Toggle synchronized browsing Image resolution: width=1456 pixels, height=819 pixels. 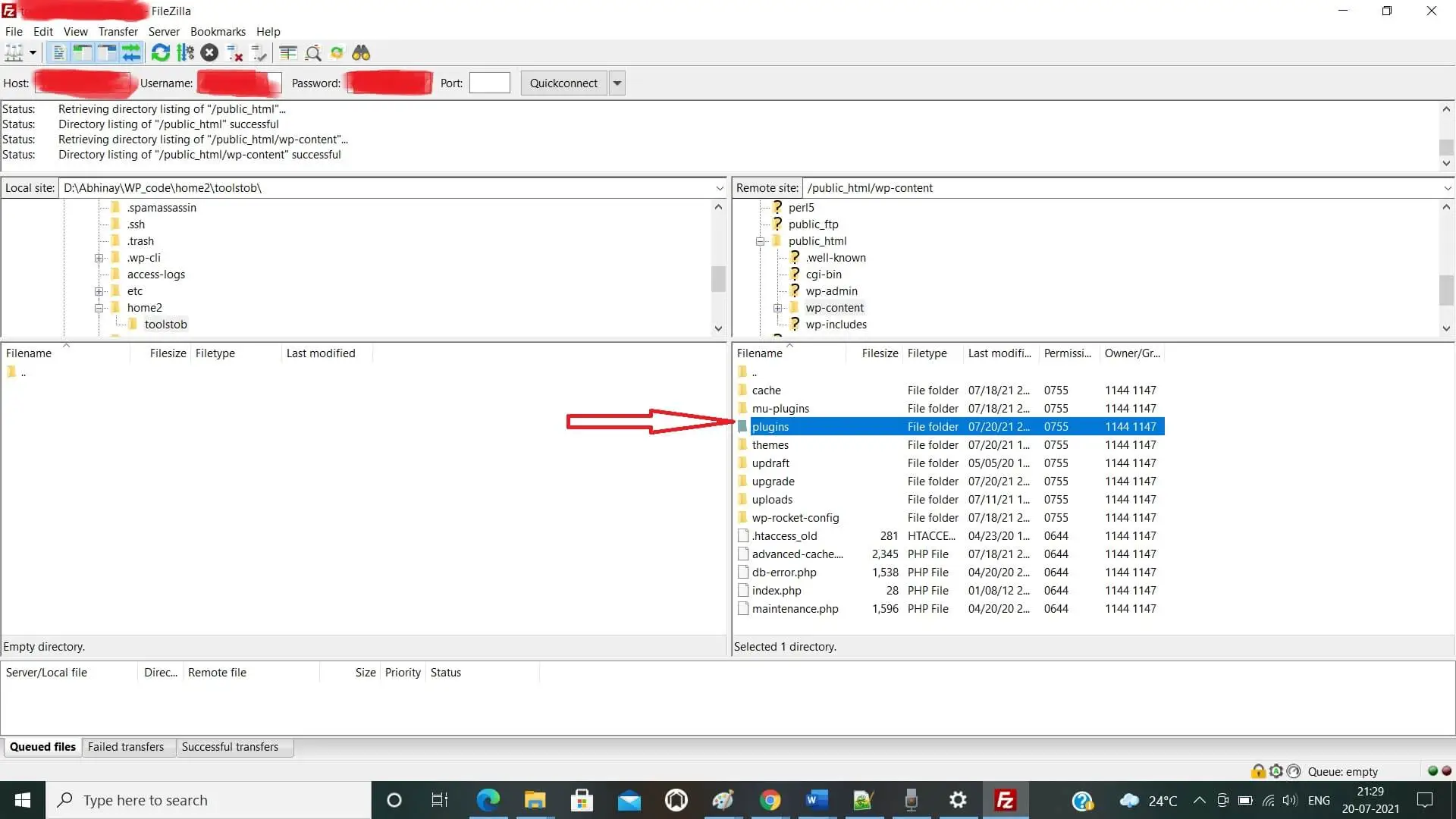pos(337,53)
